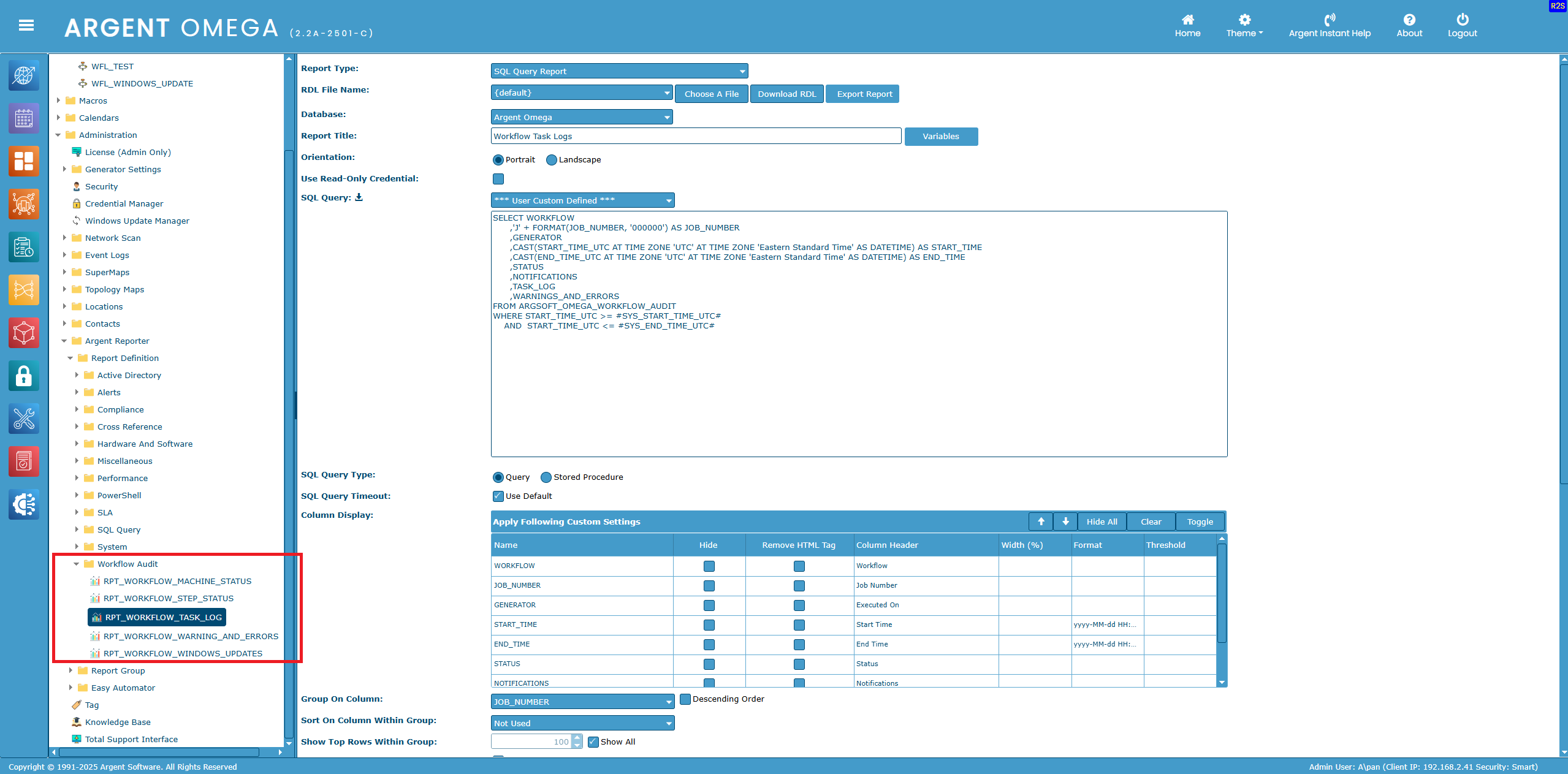Click the Report Title text field

(696, 136)
